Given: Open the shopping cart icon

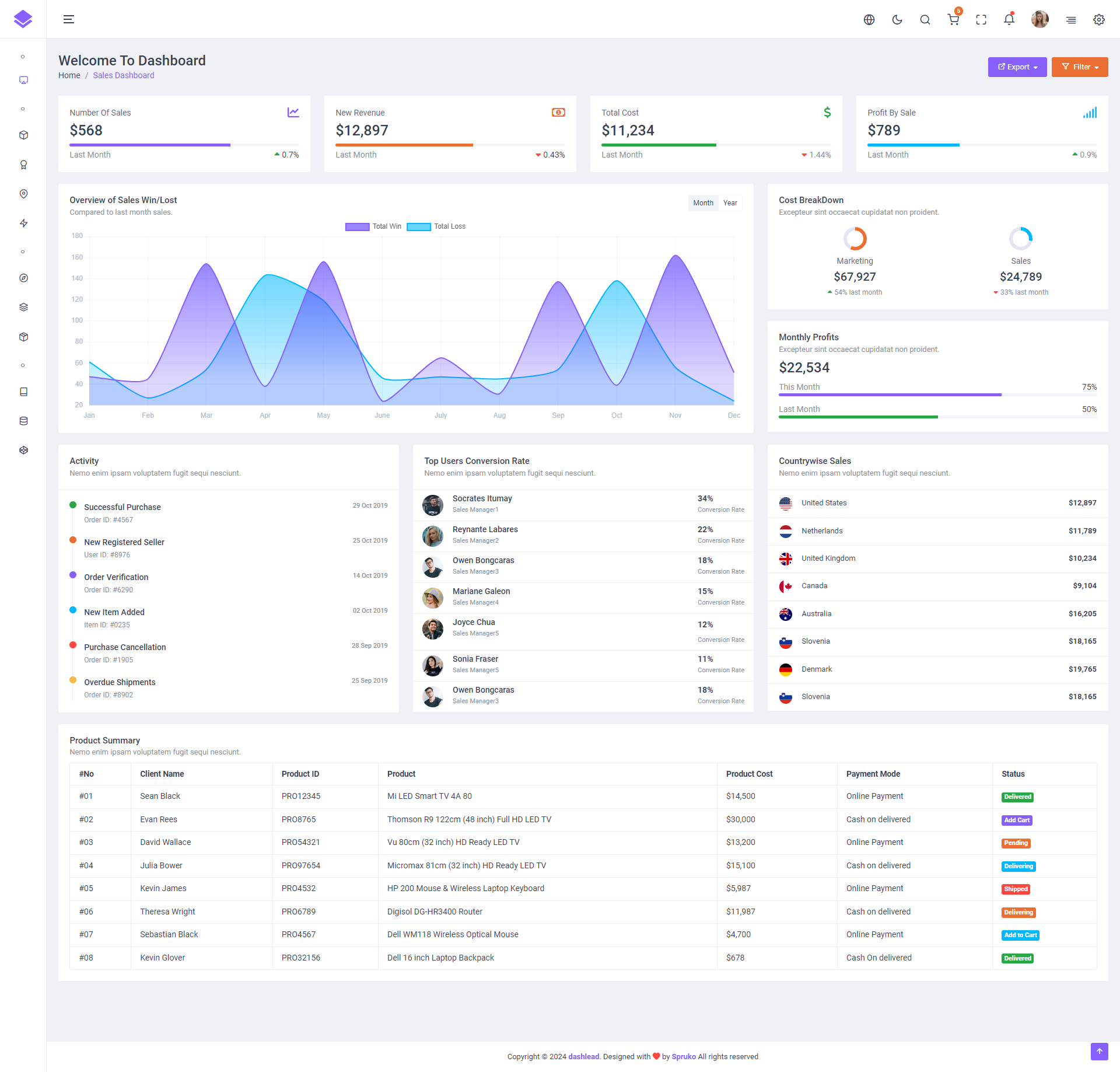Looking at the screenshot, I should pos(953,20).
